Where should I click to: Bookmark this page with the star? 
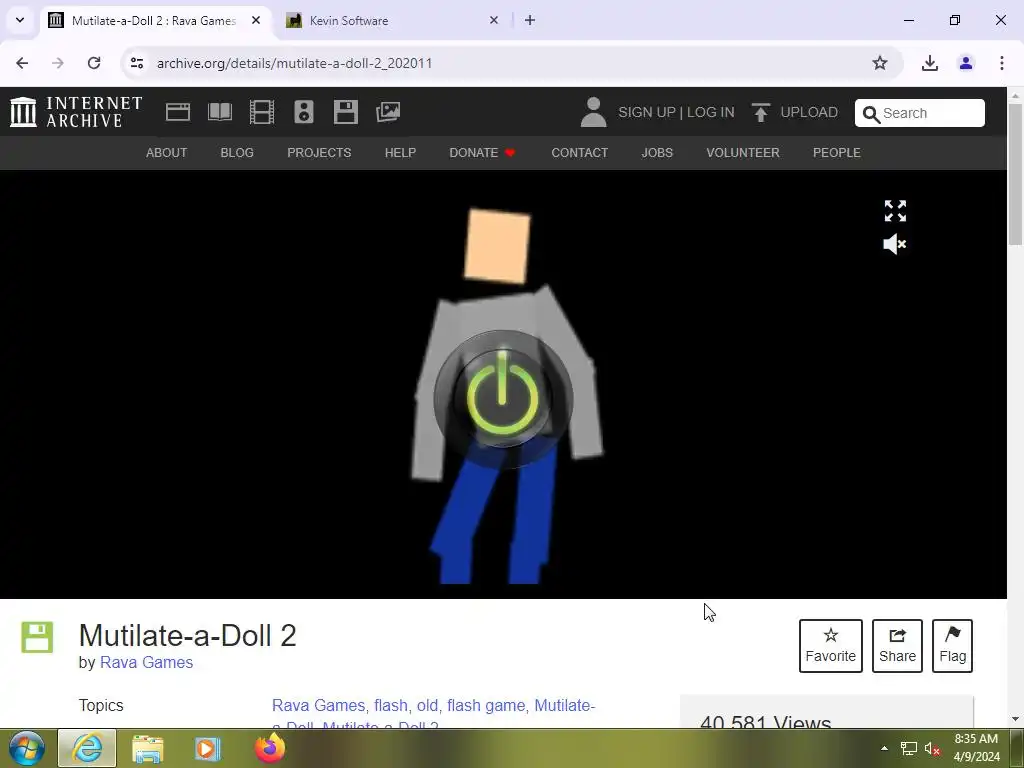pyautogui.click(x=880, y=63)
